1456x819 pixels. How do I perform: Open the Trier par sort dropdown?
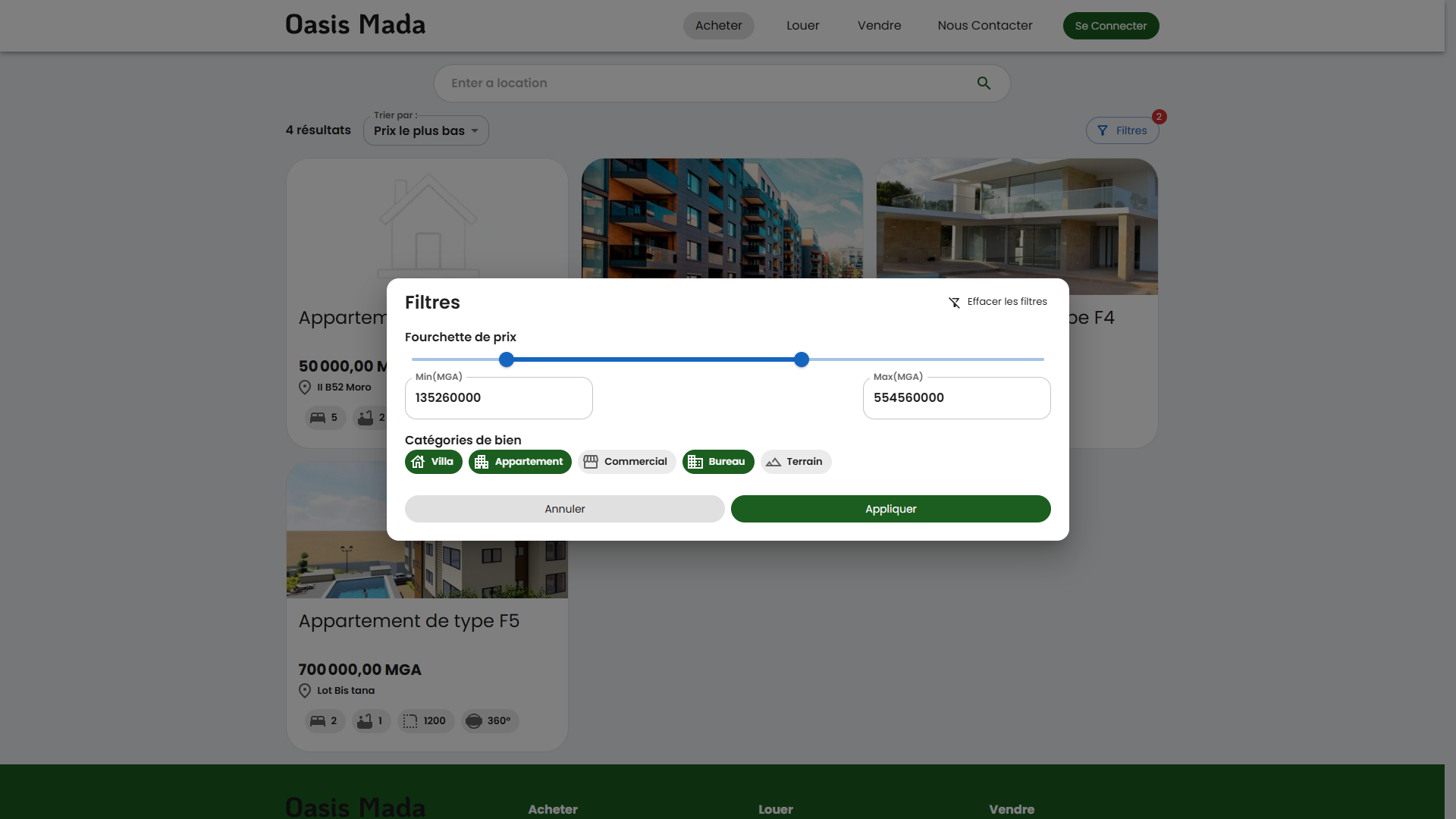point(425,131)
